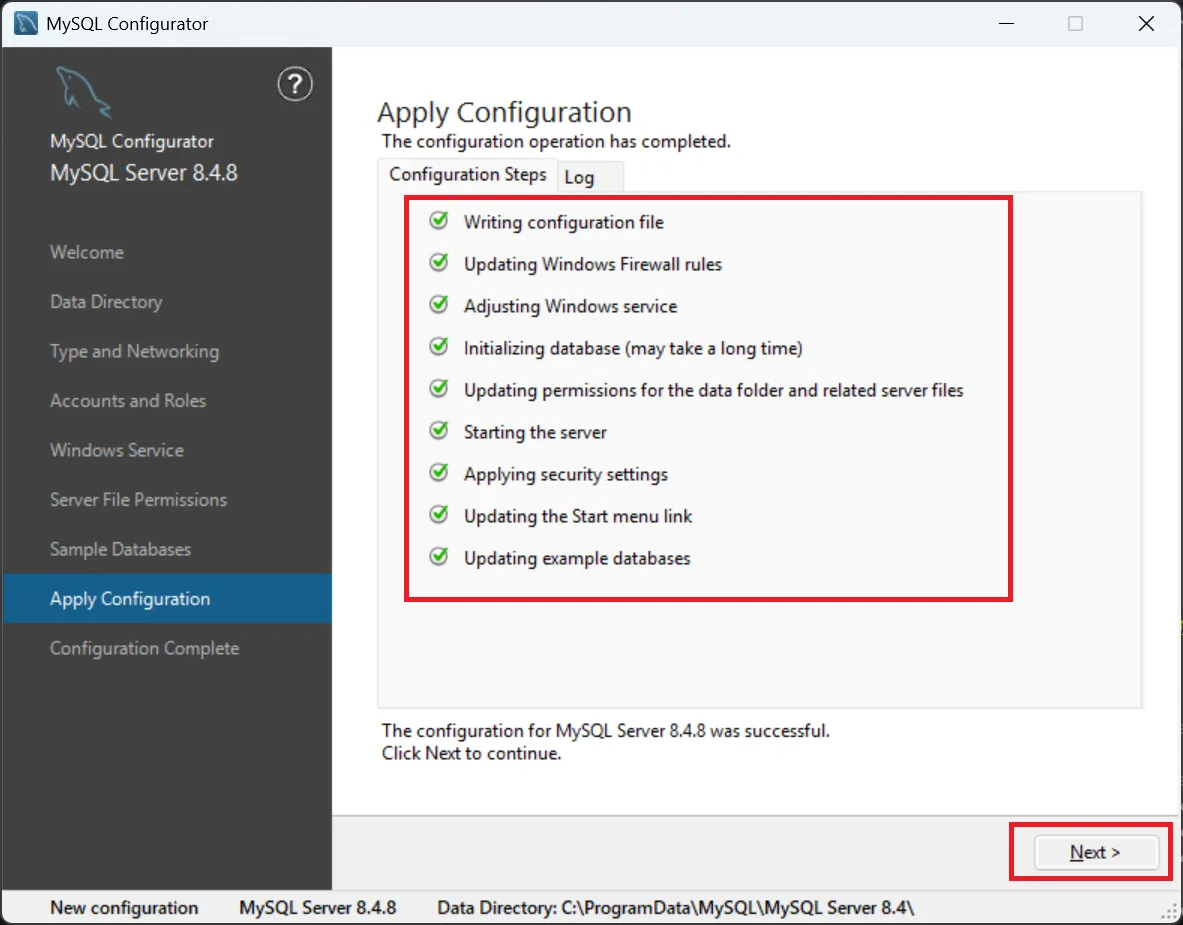Click green checkmark beside Updating example databases
1183x925 pixels.
click(438, 557)
